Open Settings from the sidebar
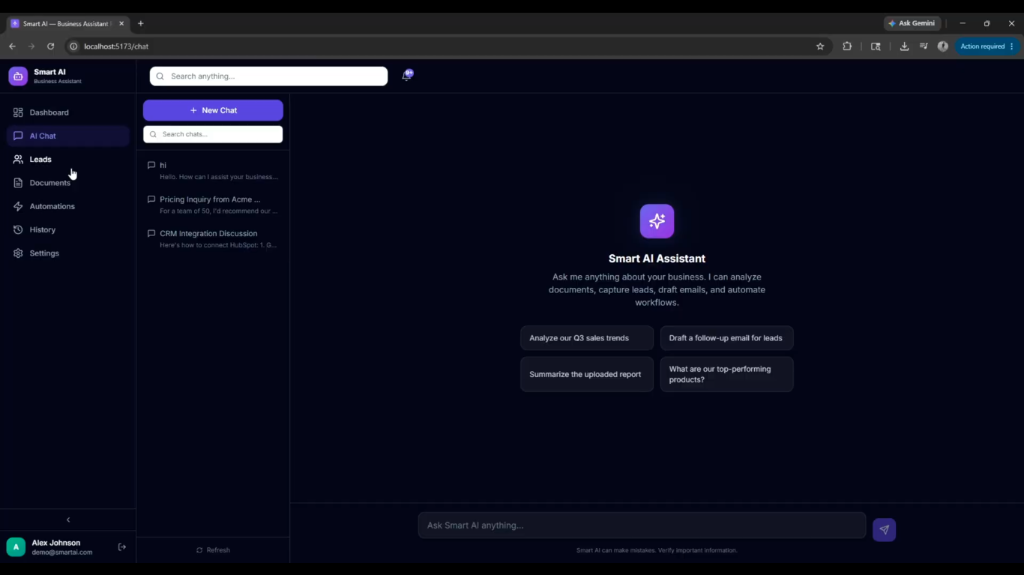Screen dimensions: 1024x575 [x=68, y=254]
